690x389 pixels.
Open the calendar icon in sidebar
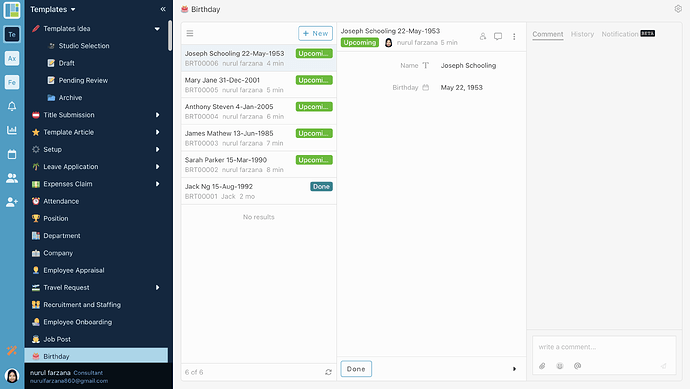click(x=12, y=154)
